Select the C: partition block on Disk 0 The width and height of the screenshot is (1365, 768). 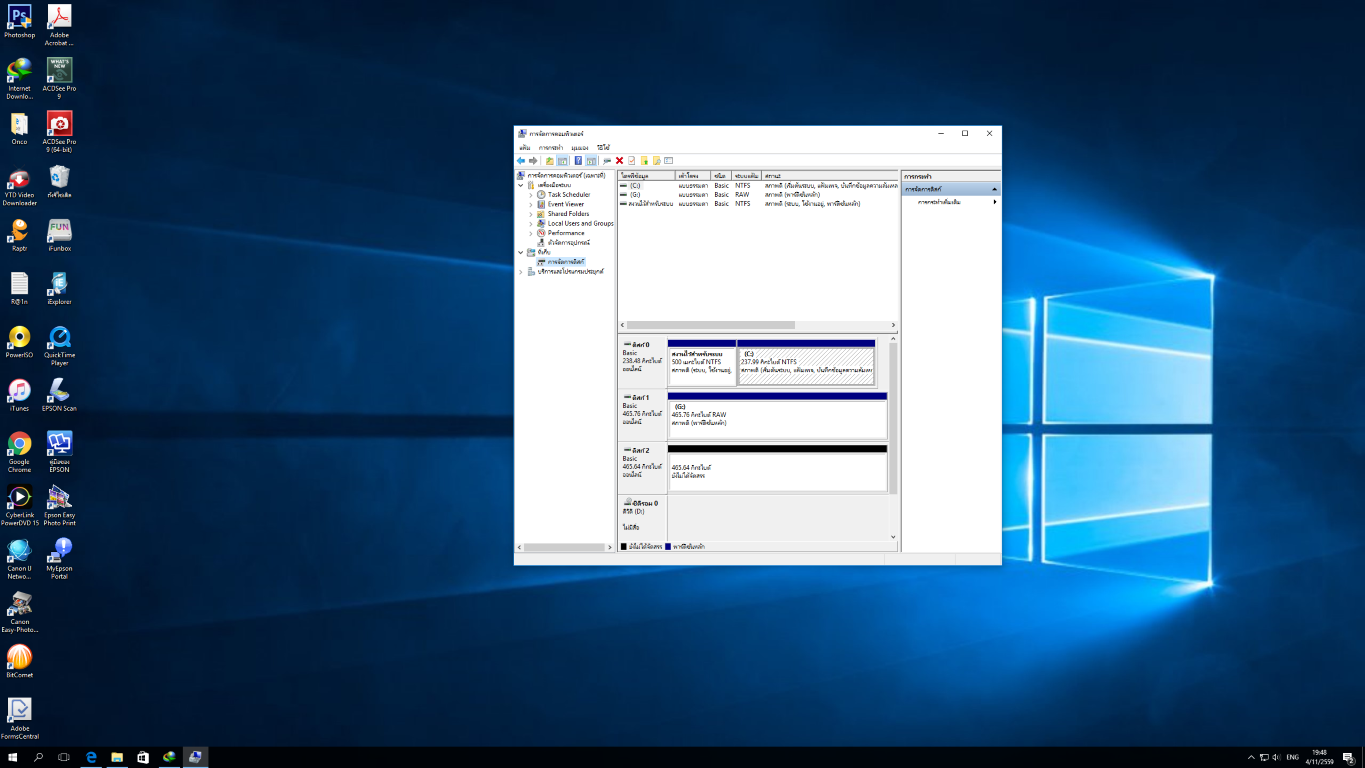pos(806,364)
